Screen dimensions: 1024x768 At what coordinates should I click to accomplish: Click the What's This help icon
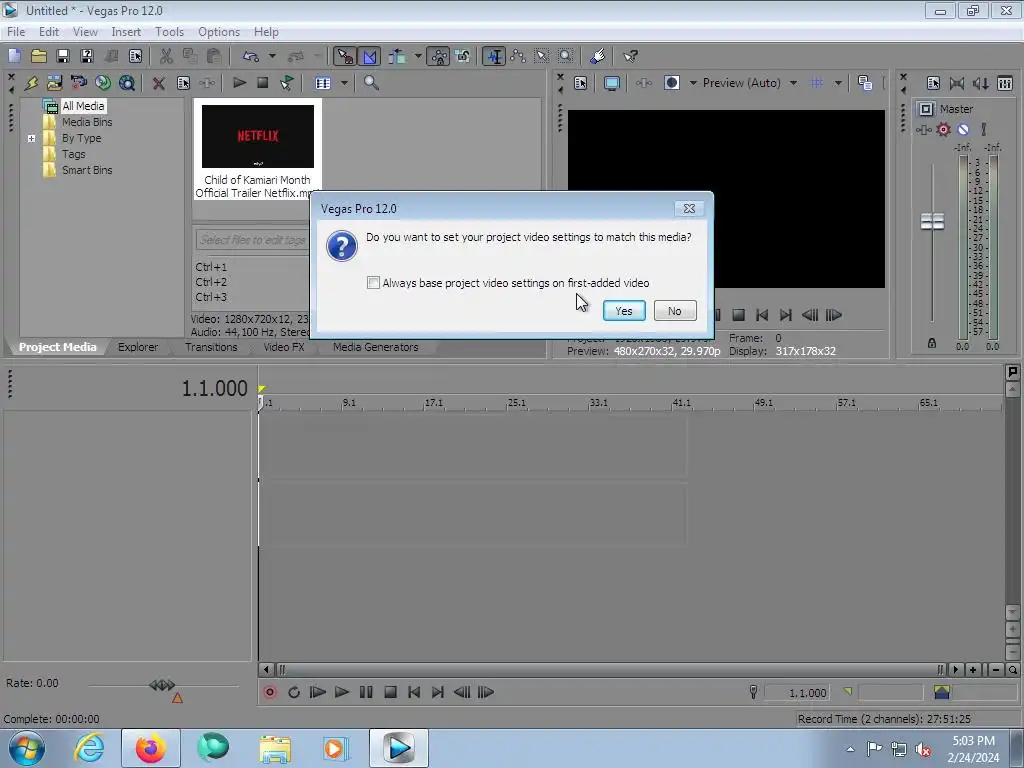click(x=630, y=56)
